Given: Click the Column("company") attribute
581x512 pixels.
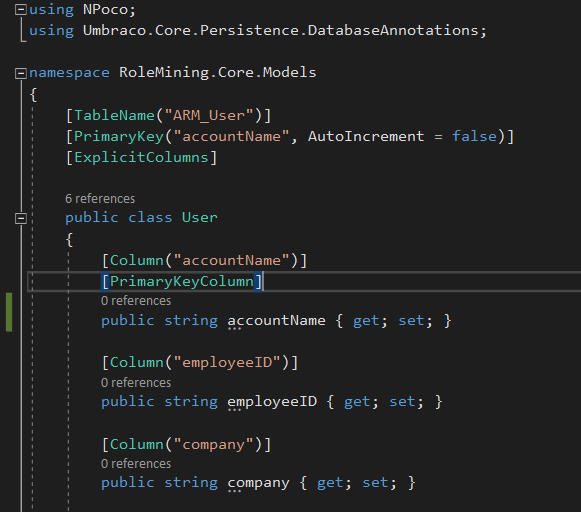Looking at the screenshot, I should [186, 444].
